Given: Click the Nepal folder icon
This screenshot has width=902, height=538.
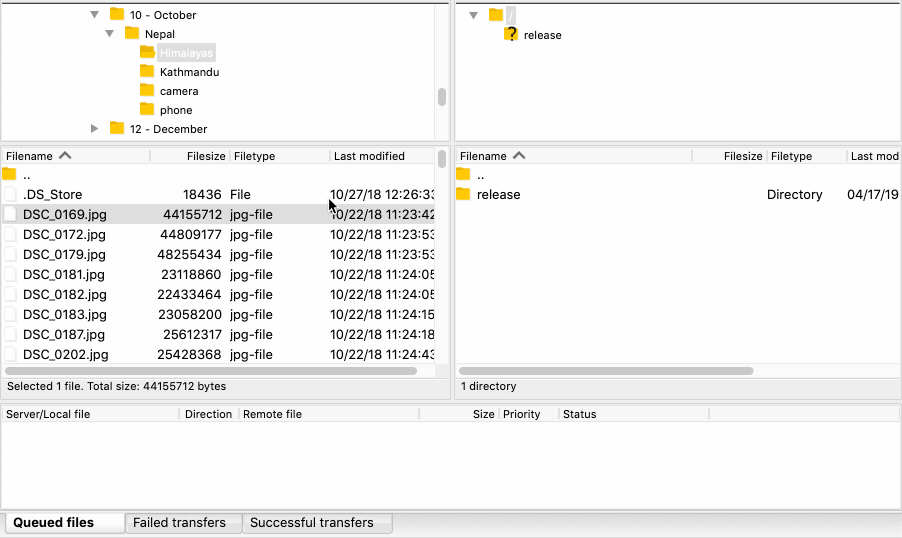Looking at the screenshot, I should (x=132, y=33).
